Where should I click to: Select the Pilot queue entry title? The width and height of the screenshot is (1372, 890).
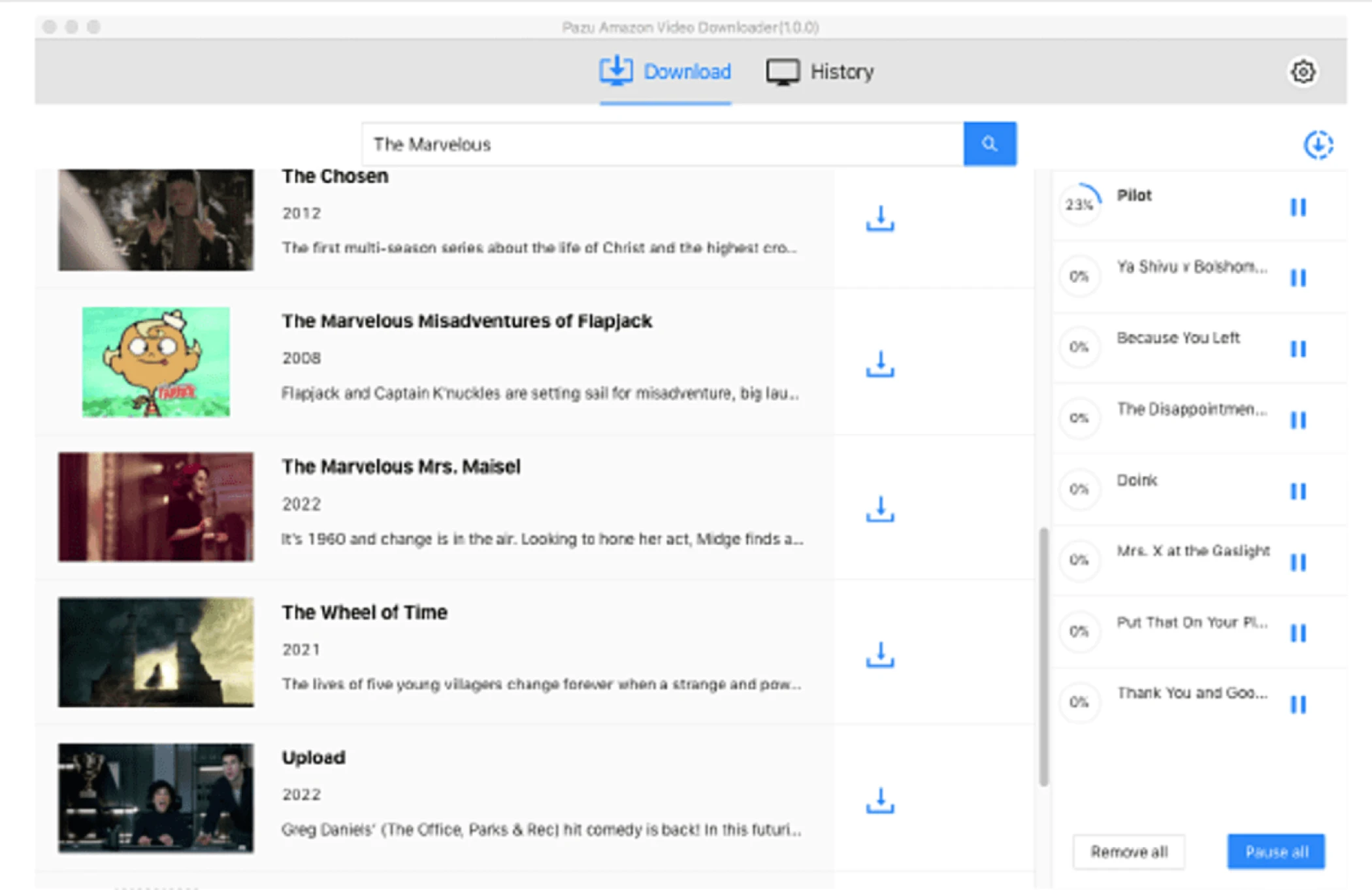pos(1134,195)
